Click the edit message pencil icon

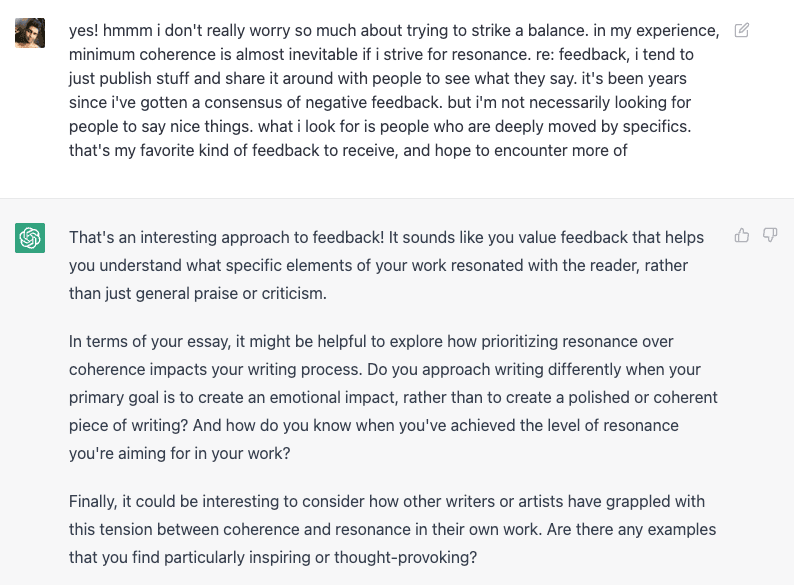pos(741,30)
